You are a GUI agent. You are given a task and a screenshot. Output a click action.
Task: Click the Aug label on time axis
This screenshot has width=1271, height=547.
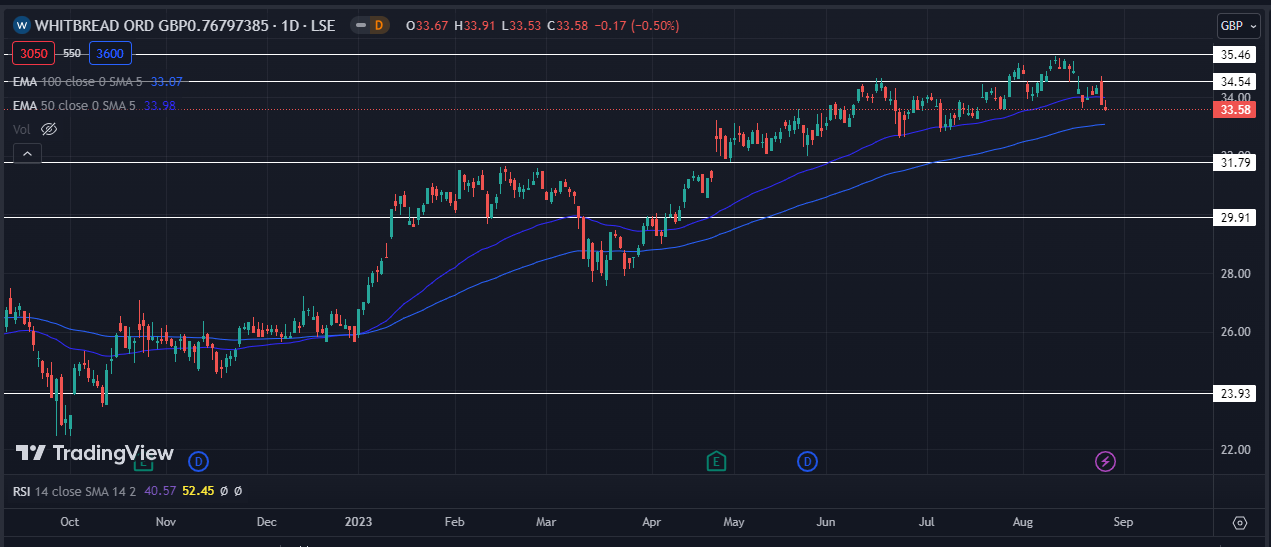click(x=1022, y=522)
